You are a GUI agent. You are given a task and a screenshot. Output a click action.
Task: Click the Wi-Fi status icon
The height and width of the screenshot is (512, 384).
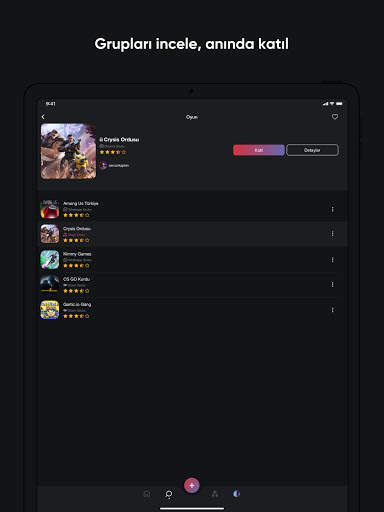pyautogui.click(x=332, y=104)
